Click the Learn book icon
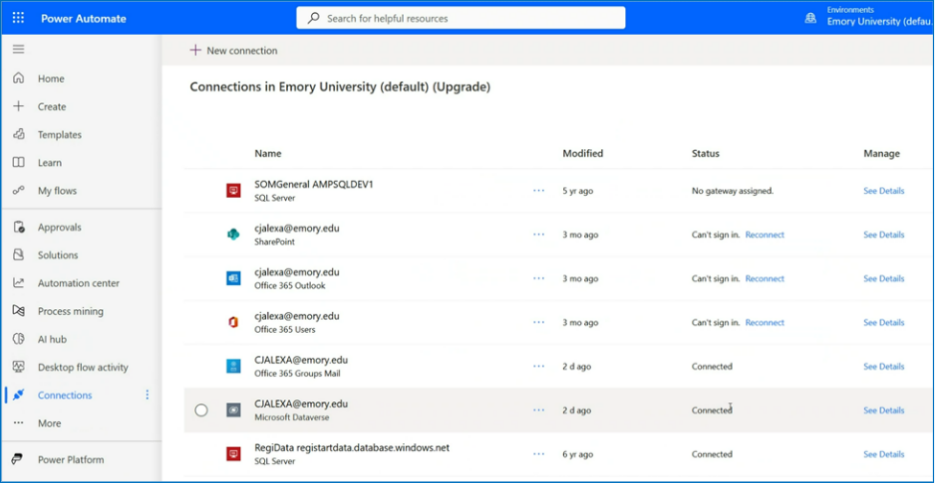The image size is (936, 483). (19, 162)
